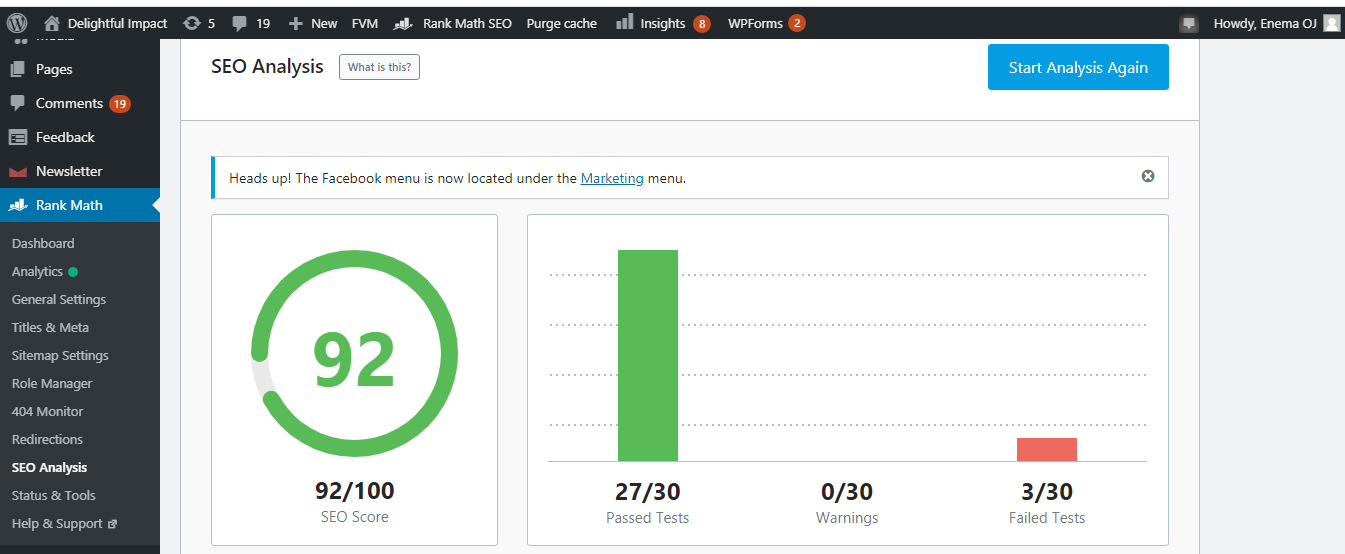The image size is (1345, 554).
Task: Click the Insights bar chart icon
Action: 624,22
